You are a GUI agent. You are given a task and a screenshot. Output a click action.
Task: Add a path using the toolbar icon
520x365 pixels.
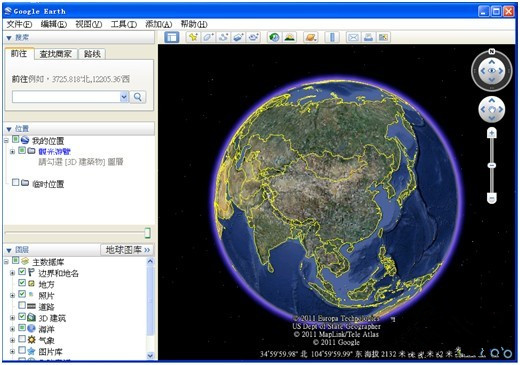click(x=223, y=37)
